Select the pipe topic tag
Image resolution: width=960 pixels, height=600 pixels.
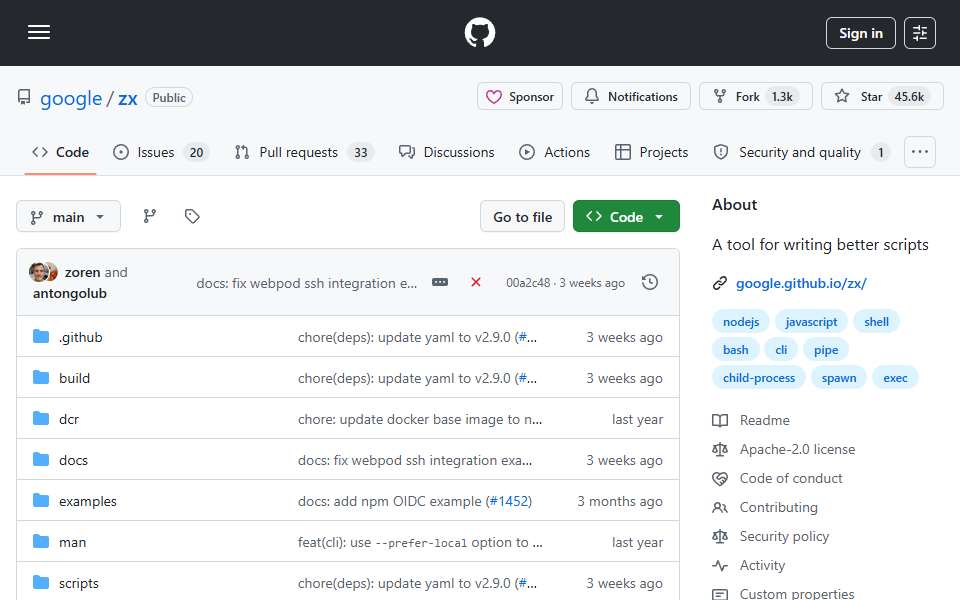826,350
